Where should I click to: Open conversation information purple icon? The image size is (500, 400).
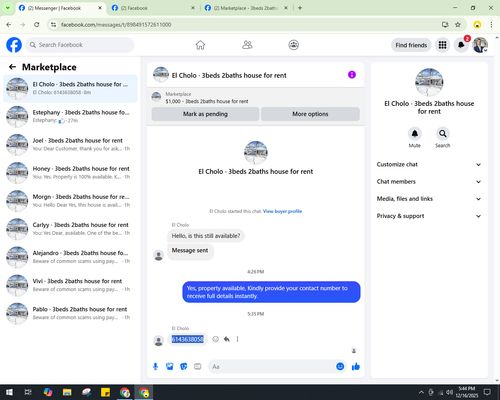pos(352,75)
